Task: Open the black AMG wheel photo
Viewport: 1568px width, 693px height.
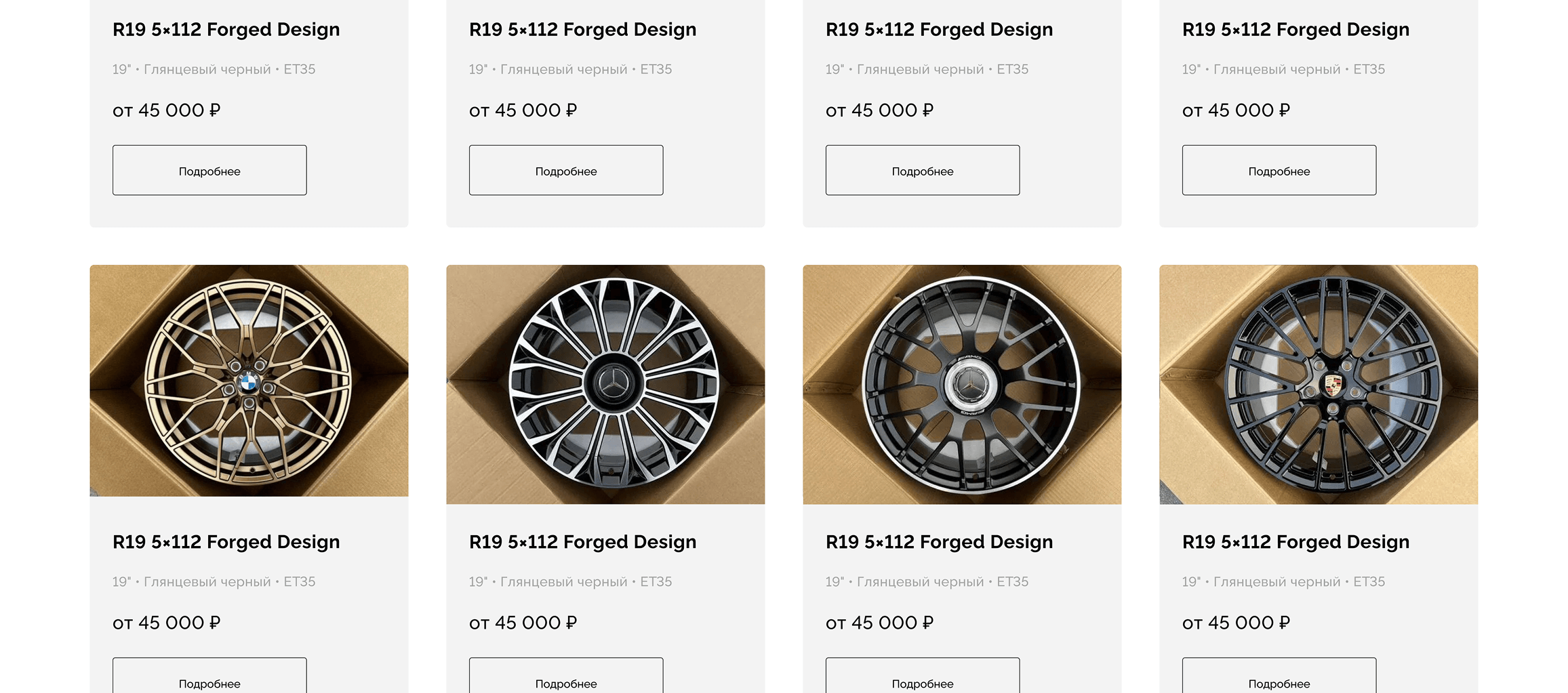Action: pyautogui.click(x=962, y=384)
